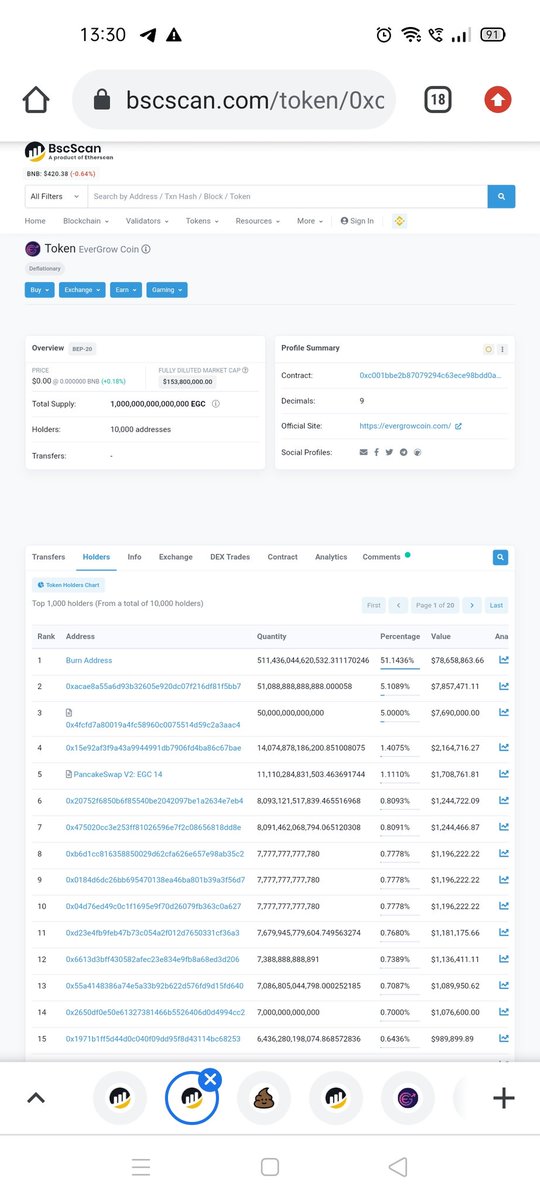Expand the More menu

coord(310,221)
